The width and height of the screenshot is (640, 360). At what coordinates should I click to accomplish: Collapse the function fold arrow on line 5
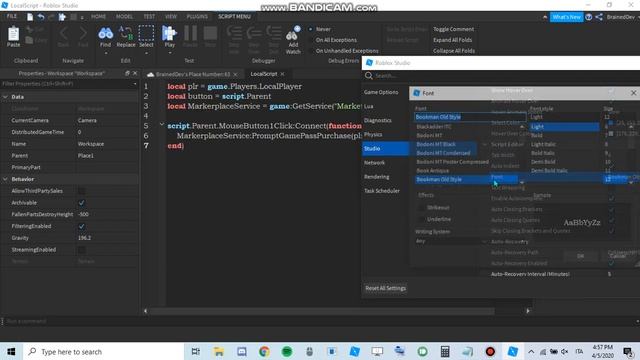pyautogui.click(x=162, y=125)
